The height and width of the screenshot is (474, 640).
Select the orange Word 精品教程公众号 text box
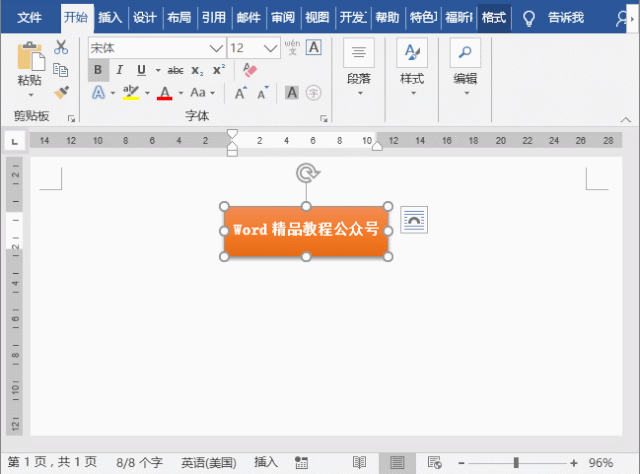coord(306,231)
